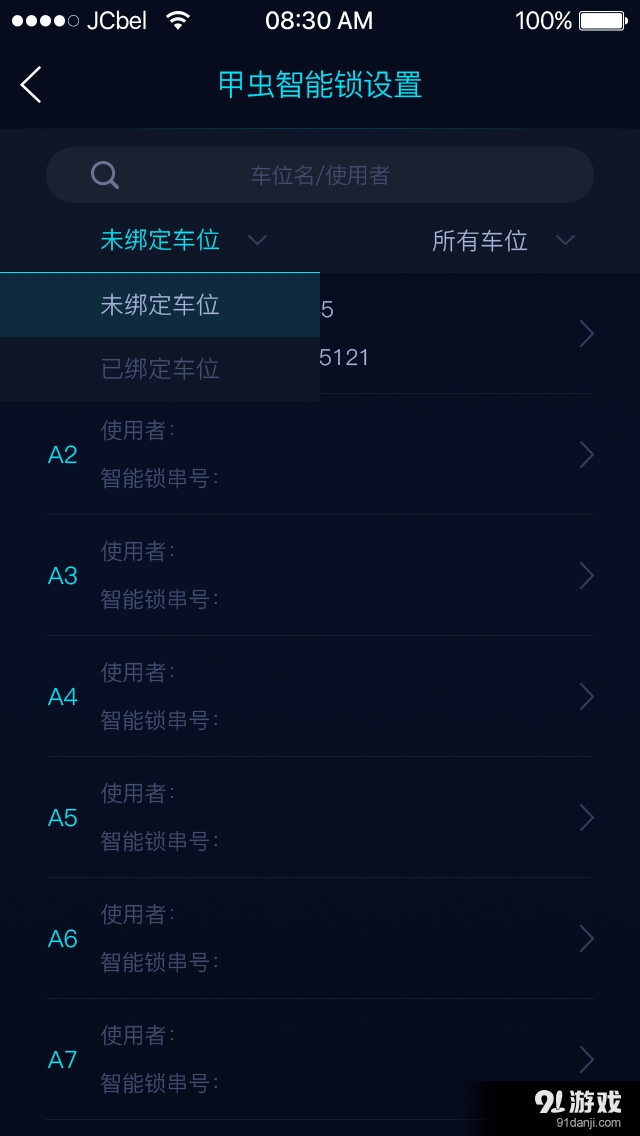Open details via chevron on parking space A3

tap(587, 576)
